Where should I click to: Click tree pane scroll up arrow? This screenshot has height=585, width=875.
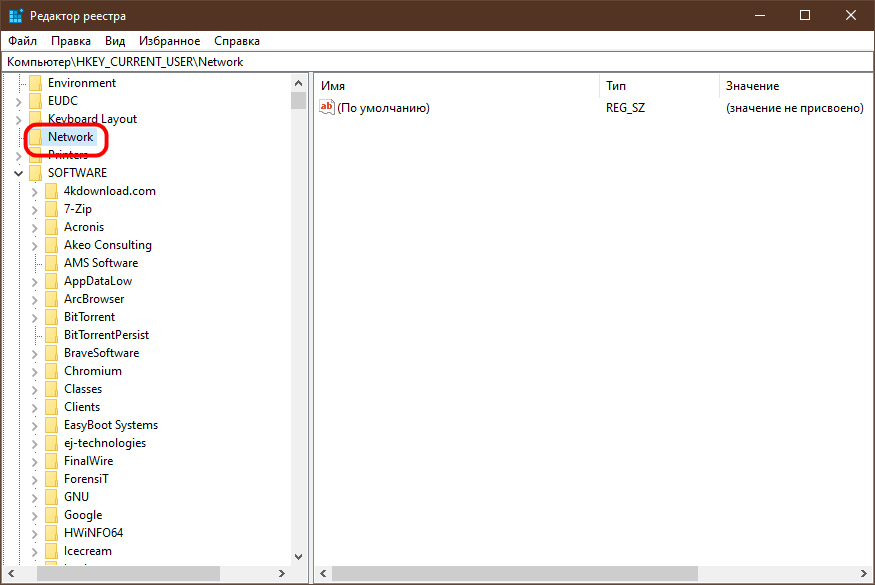299,83
